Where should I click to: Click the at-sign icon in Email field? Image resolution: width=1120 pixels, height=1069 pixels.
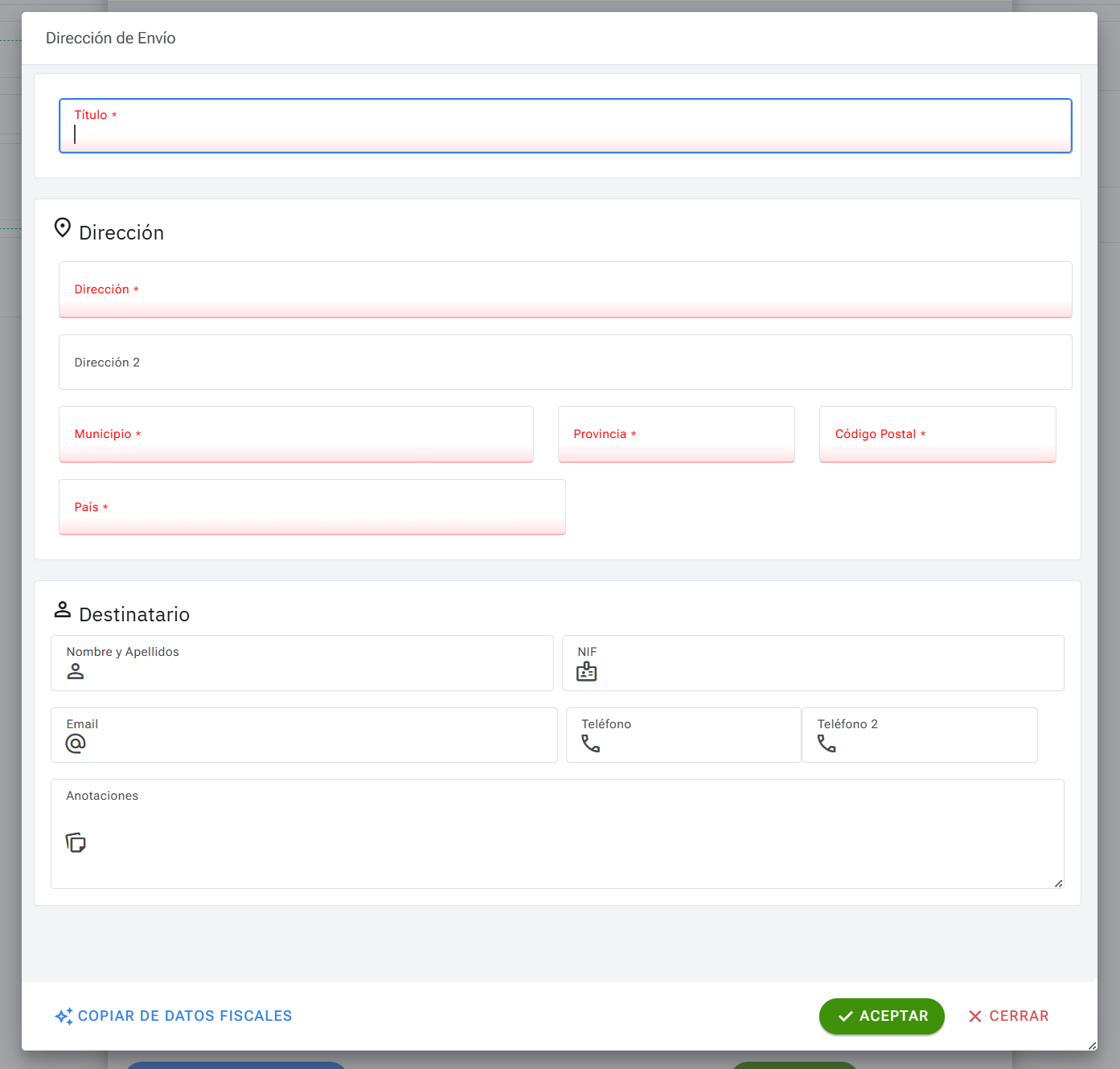[x=76, y=743]
